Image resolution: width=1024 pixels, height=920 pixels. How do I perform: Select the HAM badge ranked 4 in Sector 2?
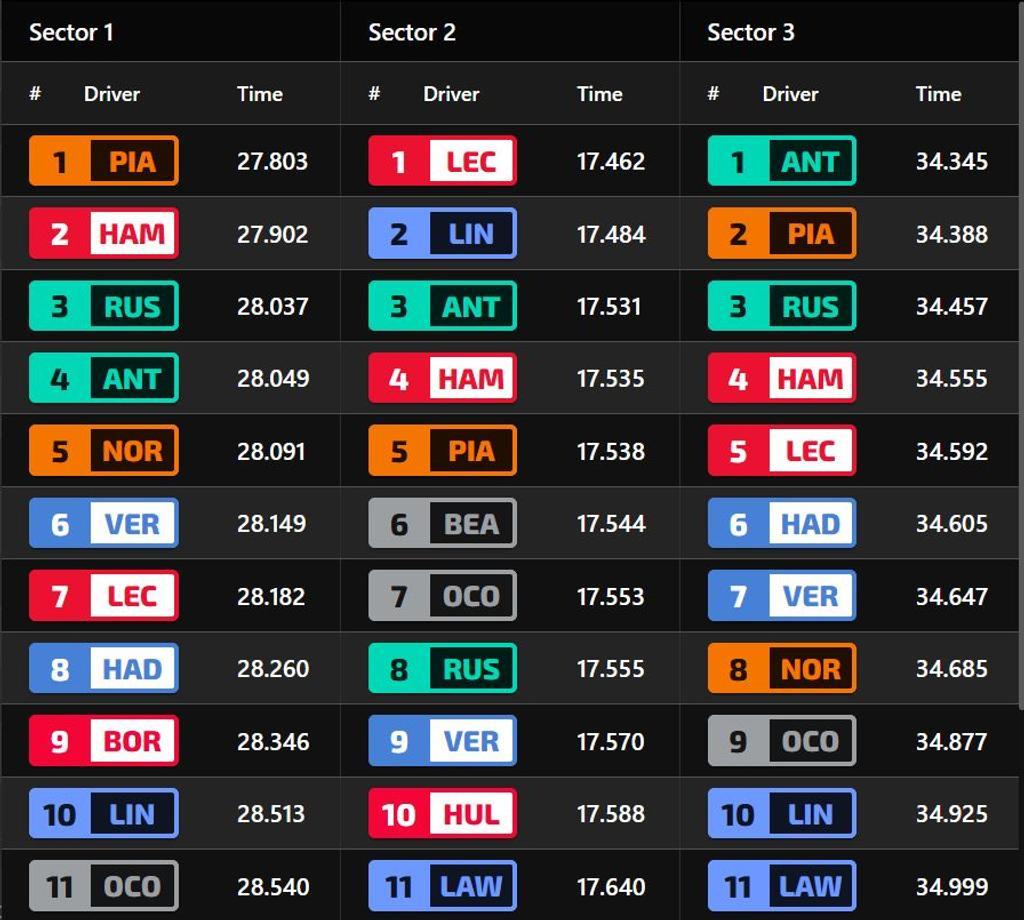tap(443, 378)
